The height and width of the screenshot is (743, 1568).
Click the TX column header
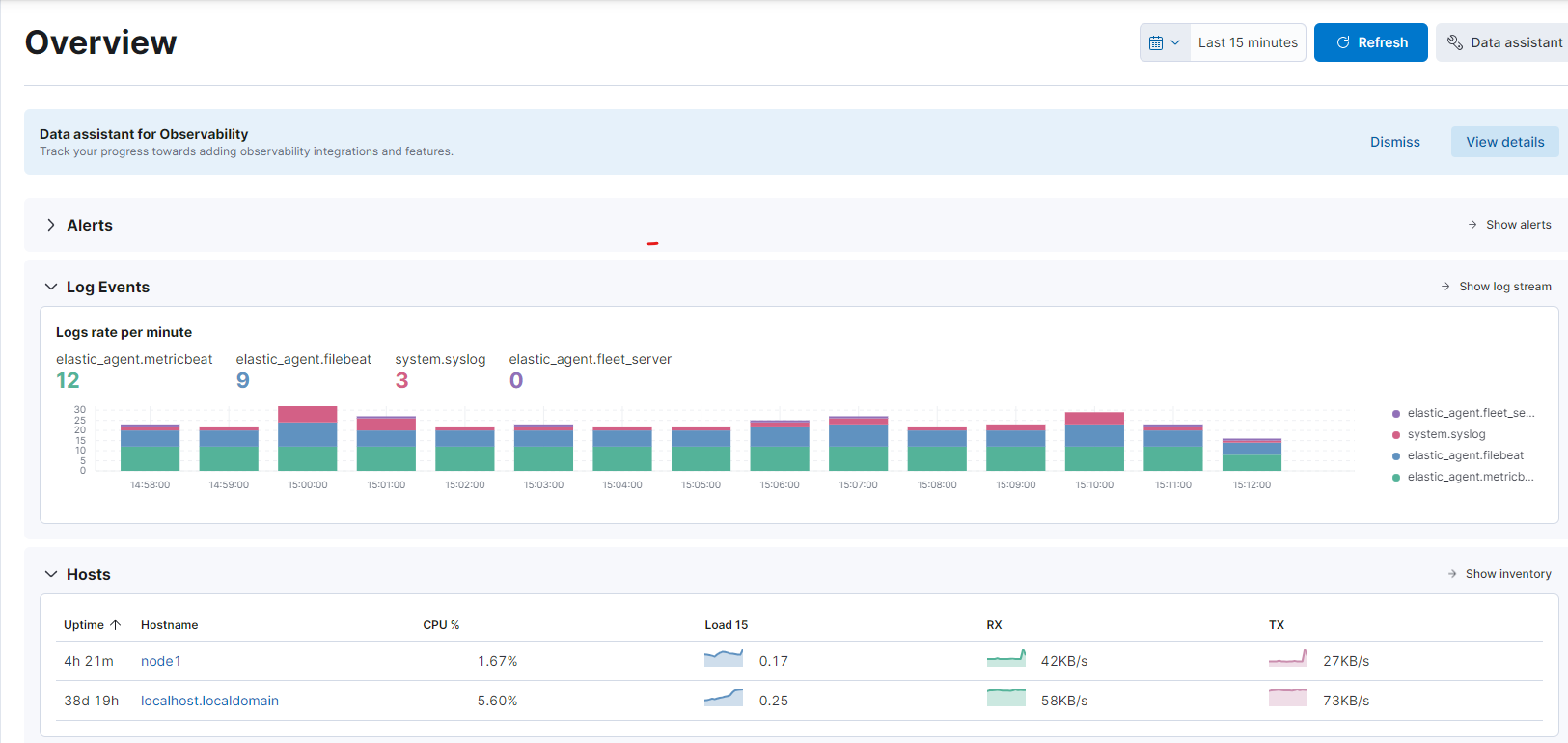(x=1277, y=625)
